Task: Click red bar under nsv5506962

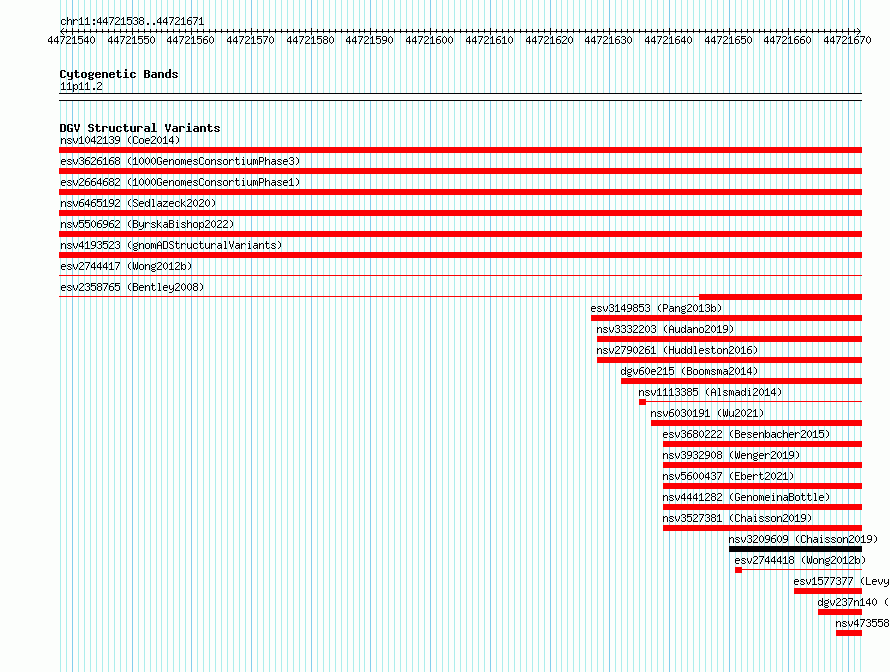Action: [x=460, y=234]
